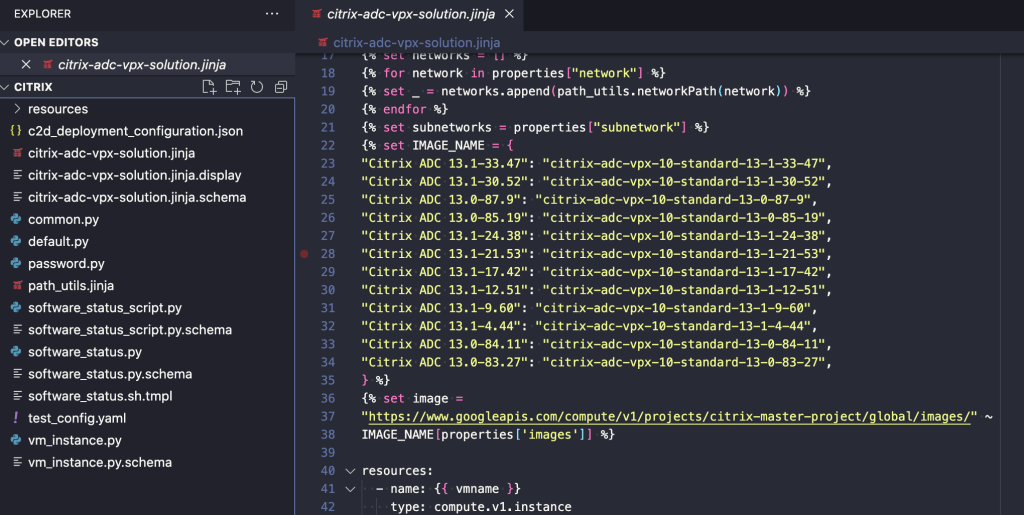Open password.py file
Viewport: 1024px width, 515px height.
66,264
